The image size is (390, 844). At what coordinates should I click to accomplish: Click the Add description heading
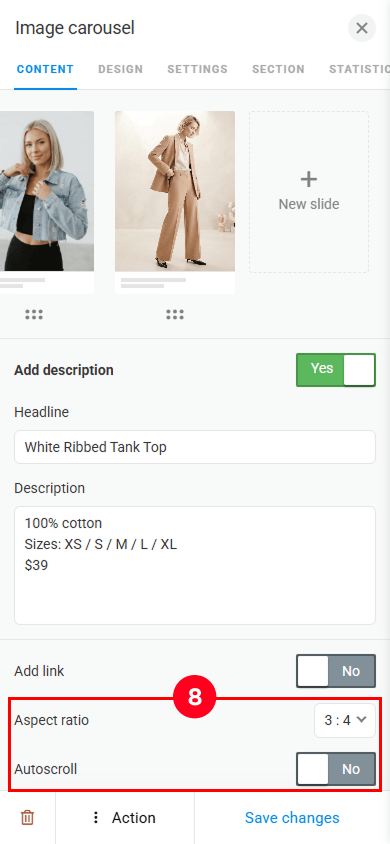coord(64,370)
